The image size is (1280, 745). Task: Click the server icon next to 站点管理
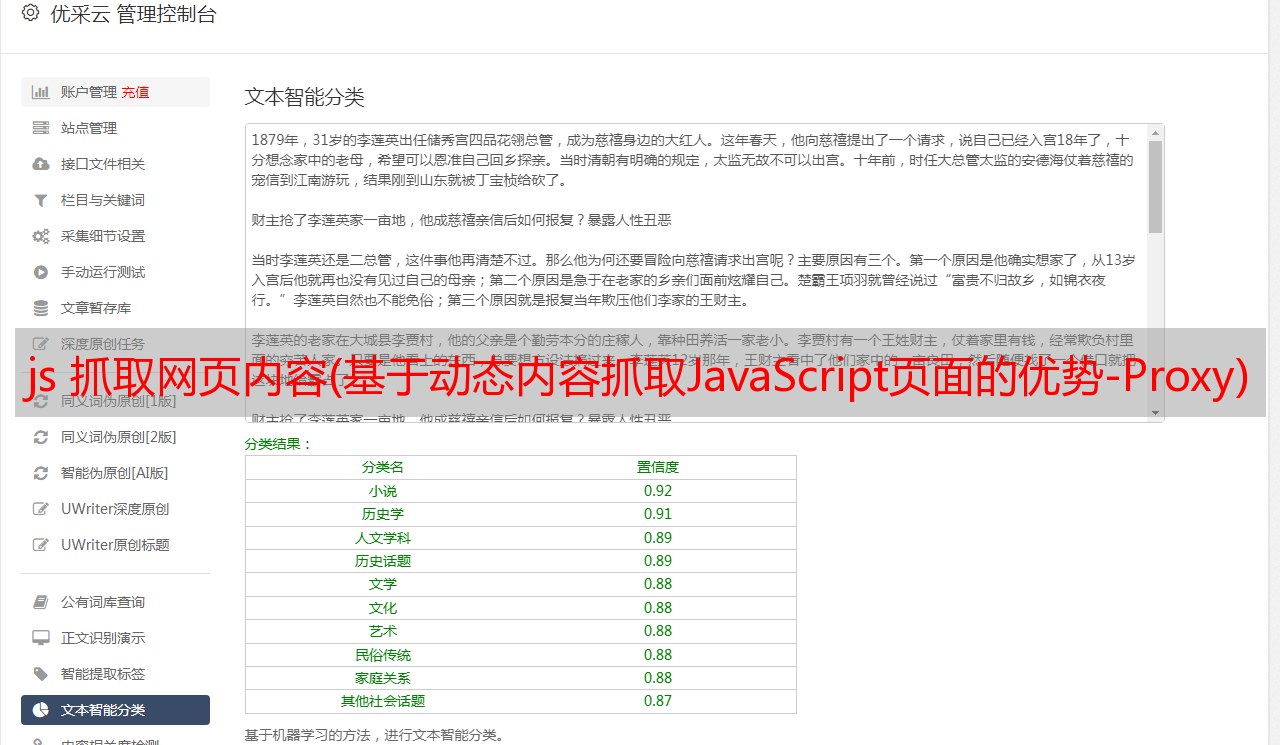[x=41, y=128]
